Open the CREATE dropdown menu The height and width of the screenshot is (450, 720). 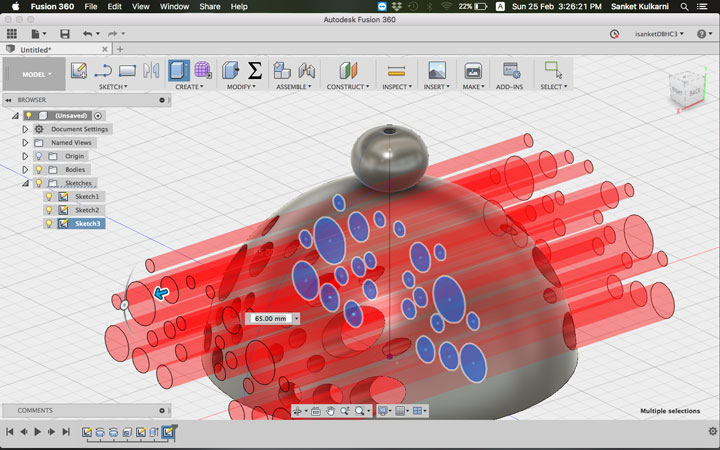coord(189,86)
